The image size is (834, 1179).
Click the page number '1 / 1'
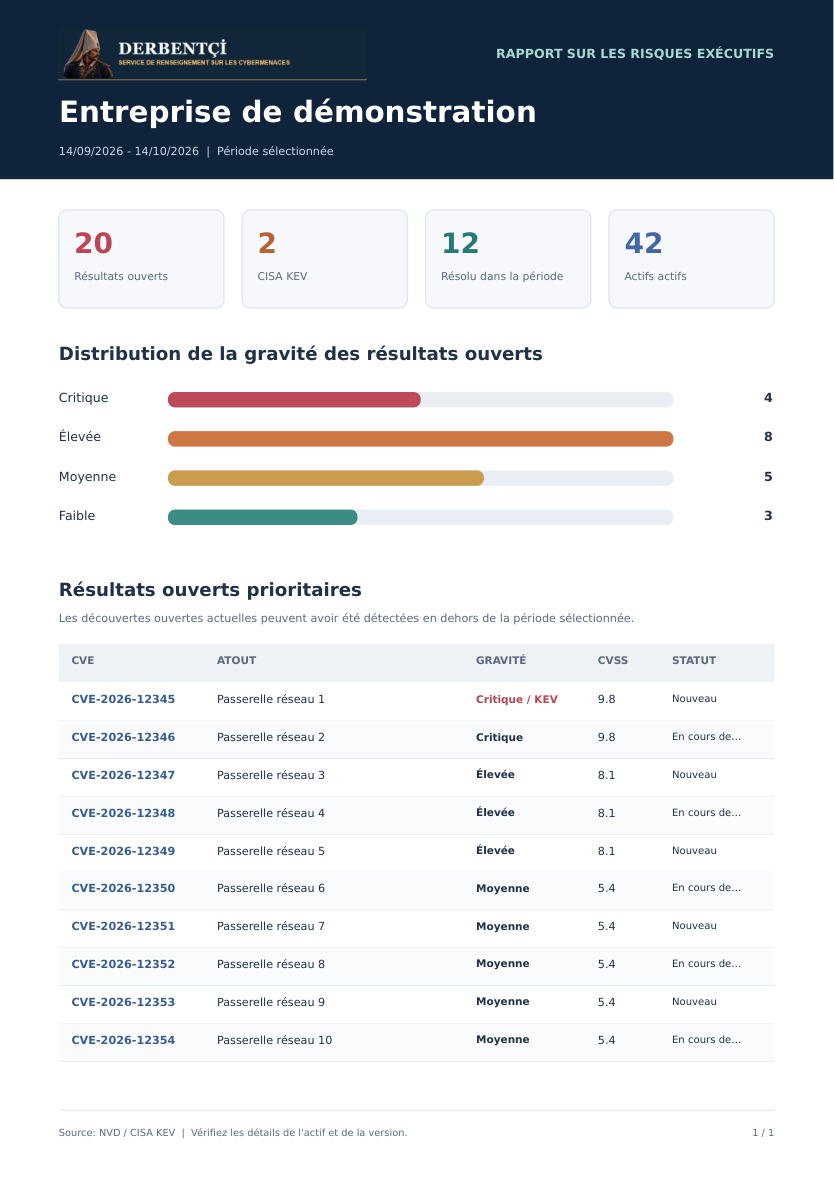pyautogui.click(x=763, y=1132)
